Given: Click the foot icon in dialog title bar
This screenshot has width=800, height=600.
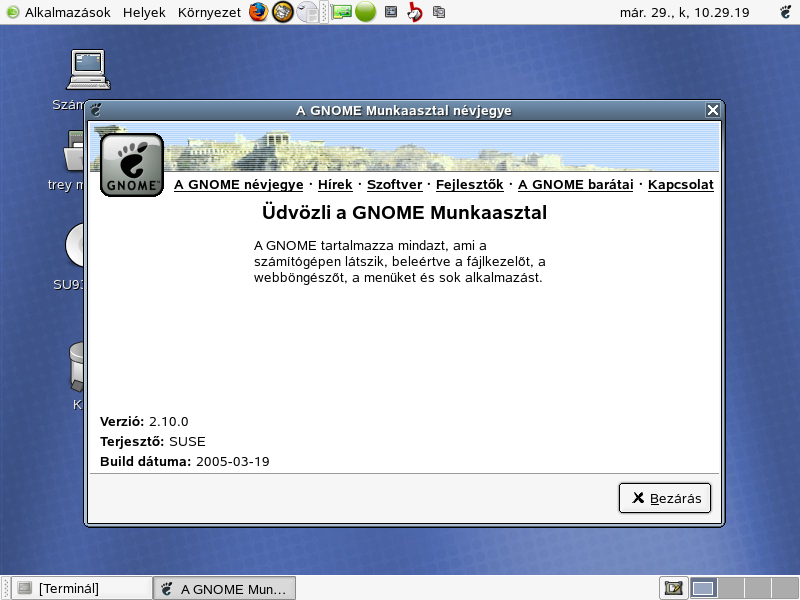Looking at the screenshot, I should click(x=95, y=110).
